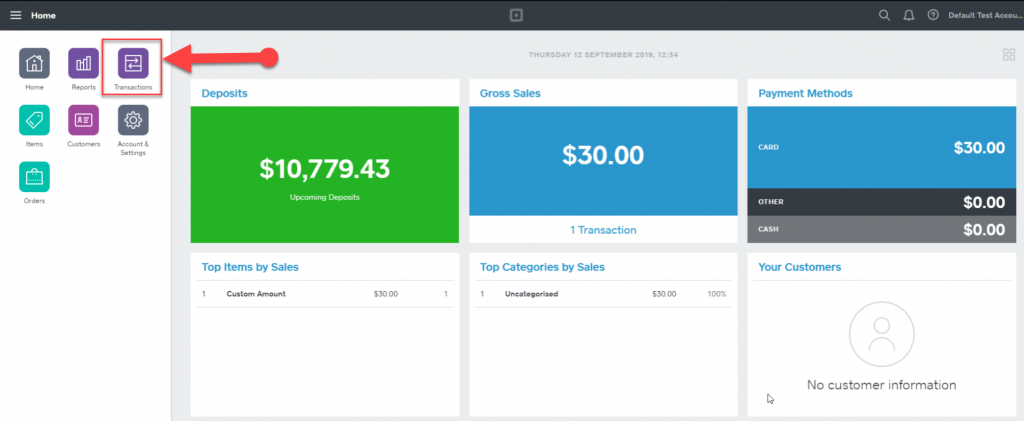1024x421 pixels.
Task: Open the Reports icon
Action: [x=84, y=63]
